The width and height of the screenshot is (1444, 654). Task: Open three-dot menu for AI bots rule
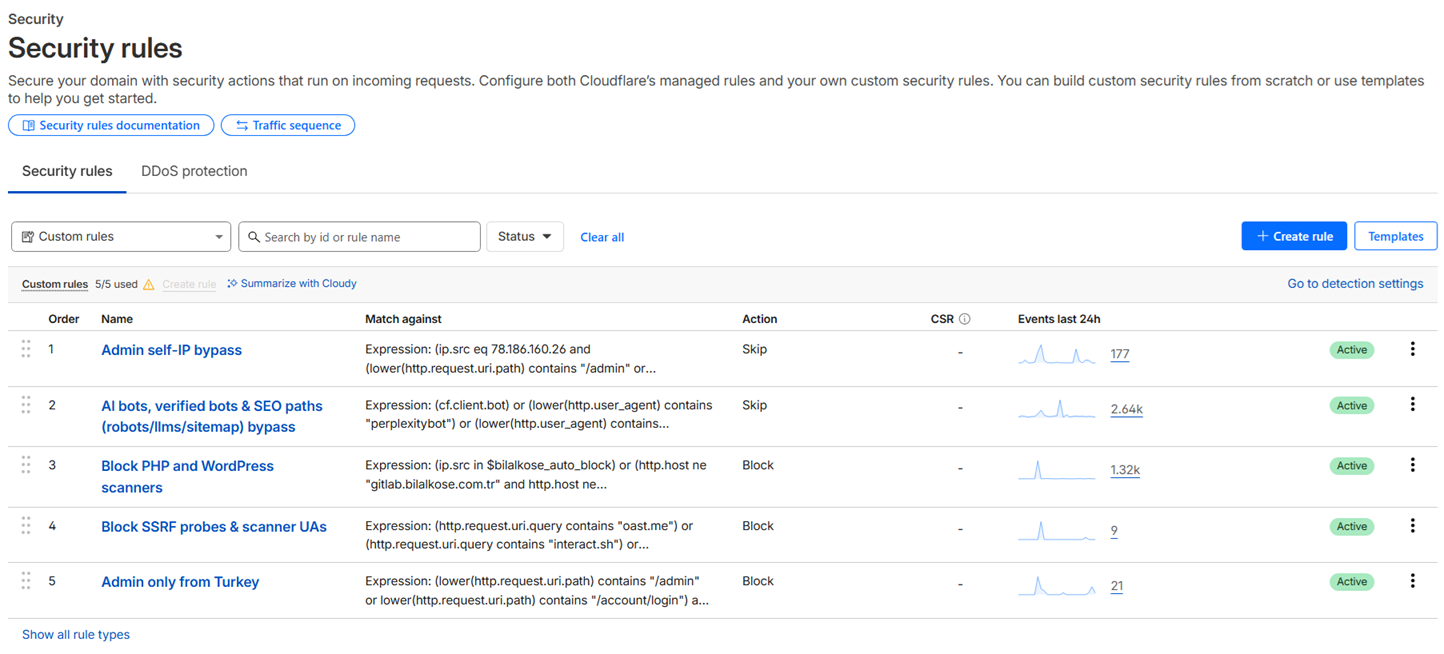(1412, 405)
